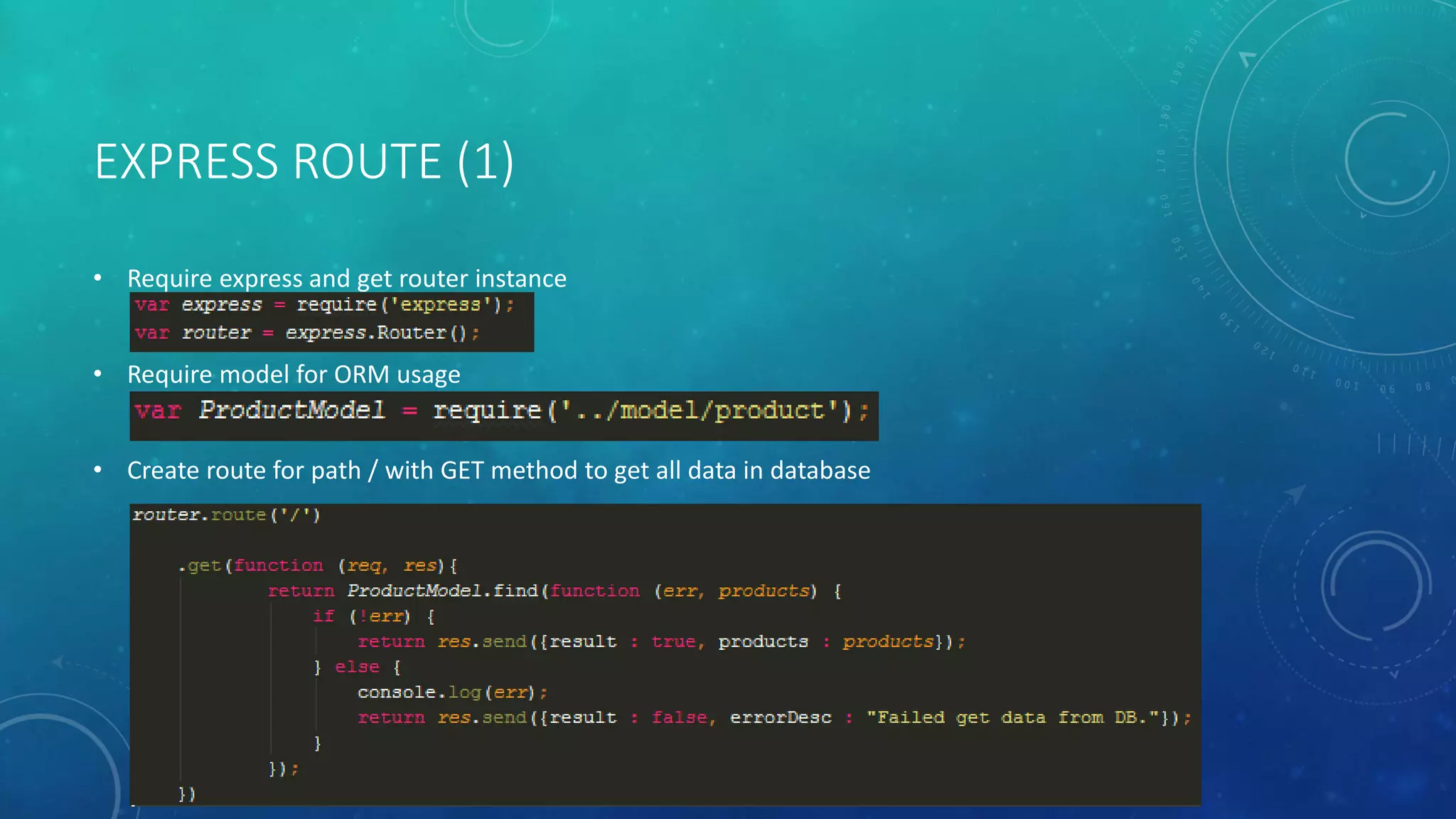
Task: Click the 'else' keyword in code block
Action: tap(357, 667)
